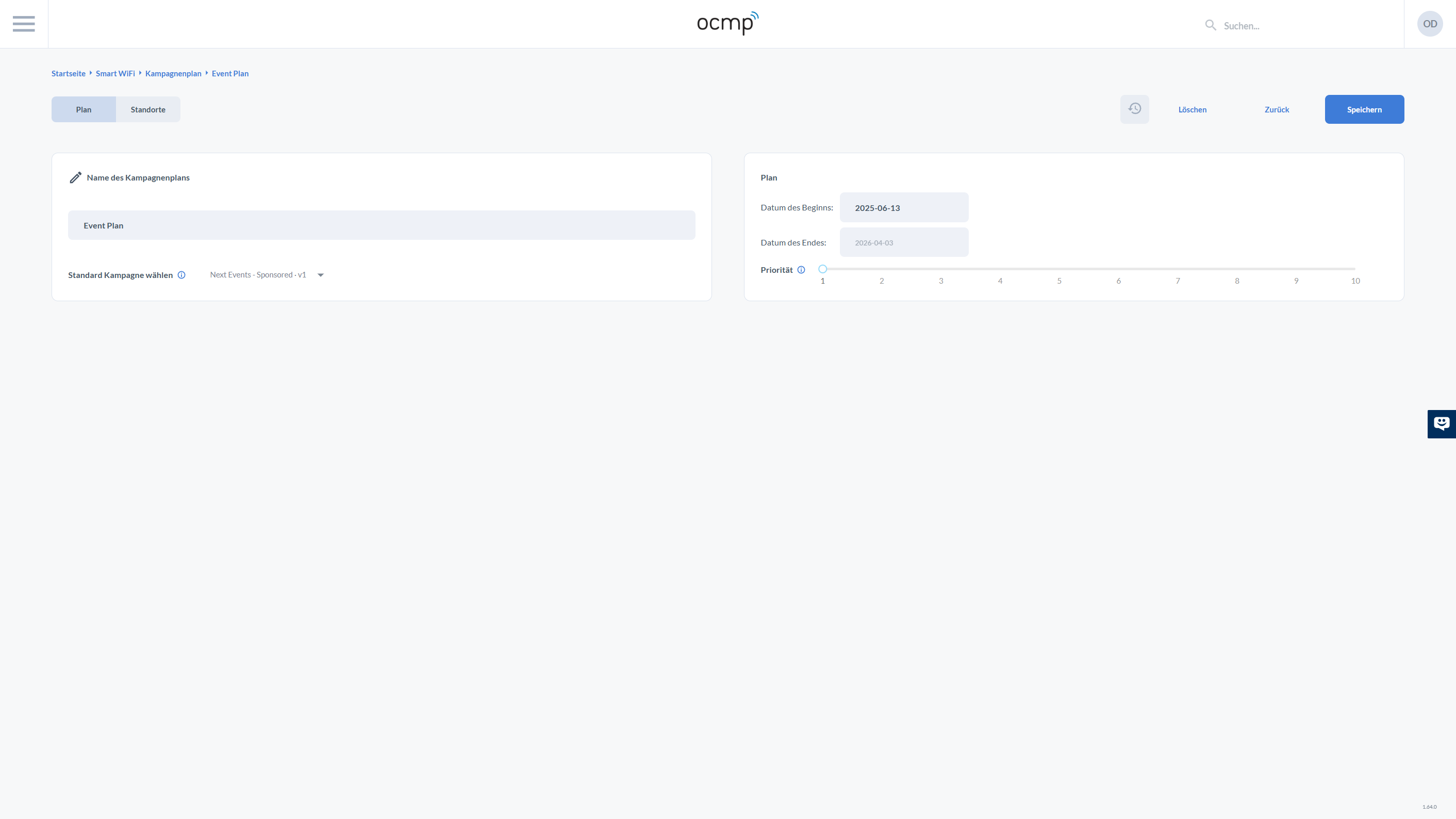Click the Event Plan name input
1456x819 pixels.
[382, 225]
